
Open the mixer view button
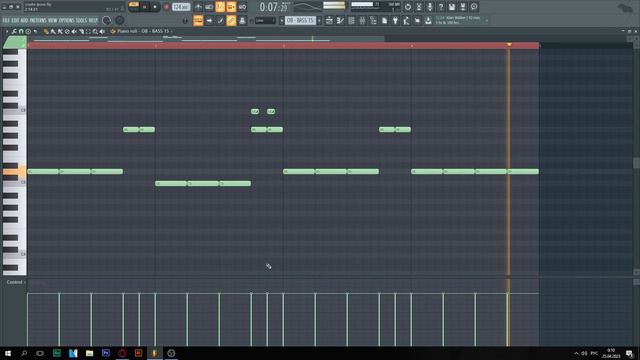(x=362, y=20)
